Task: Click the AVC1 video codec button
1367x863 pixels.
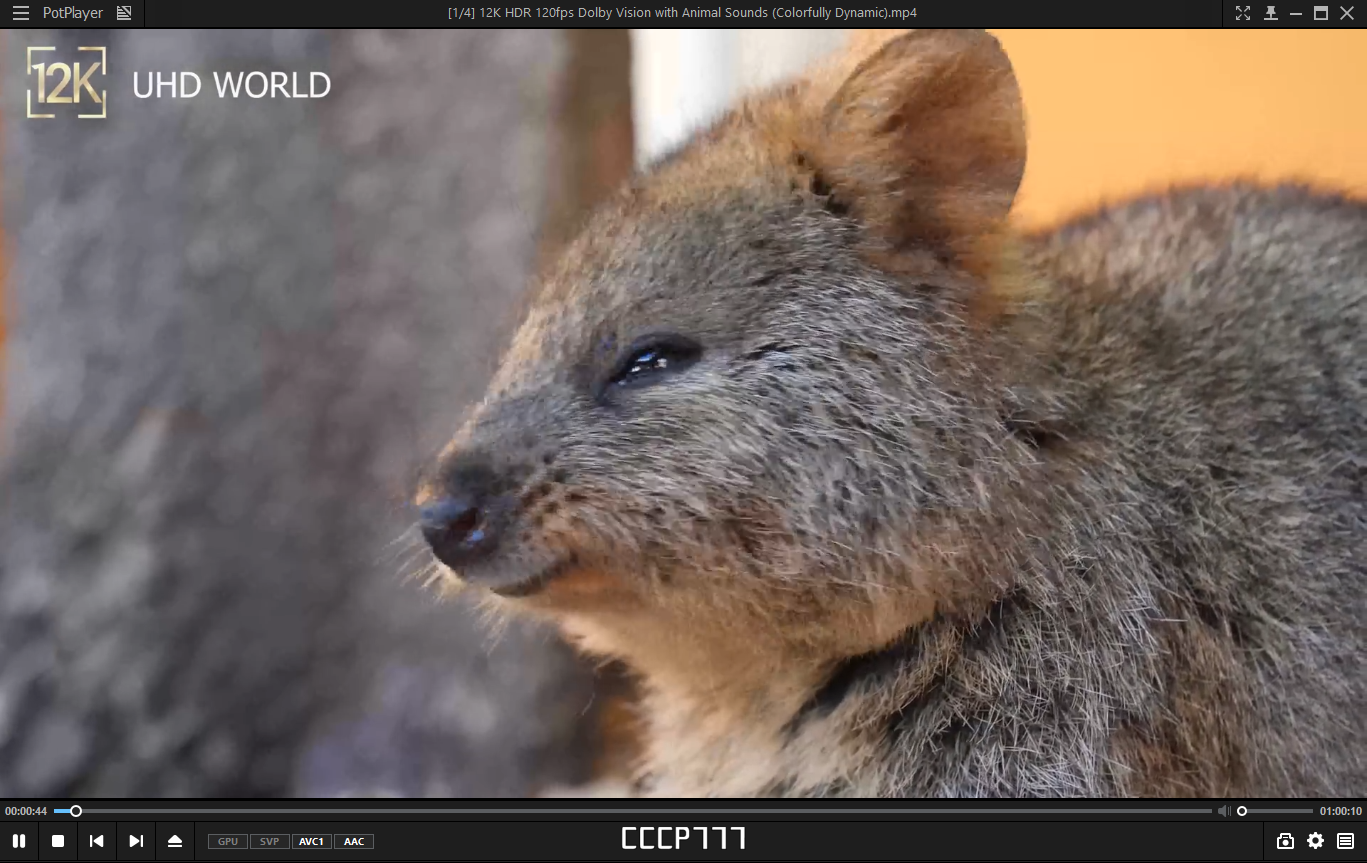Action: tap(311, 842)
